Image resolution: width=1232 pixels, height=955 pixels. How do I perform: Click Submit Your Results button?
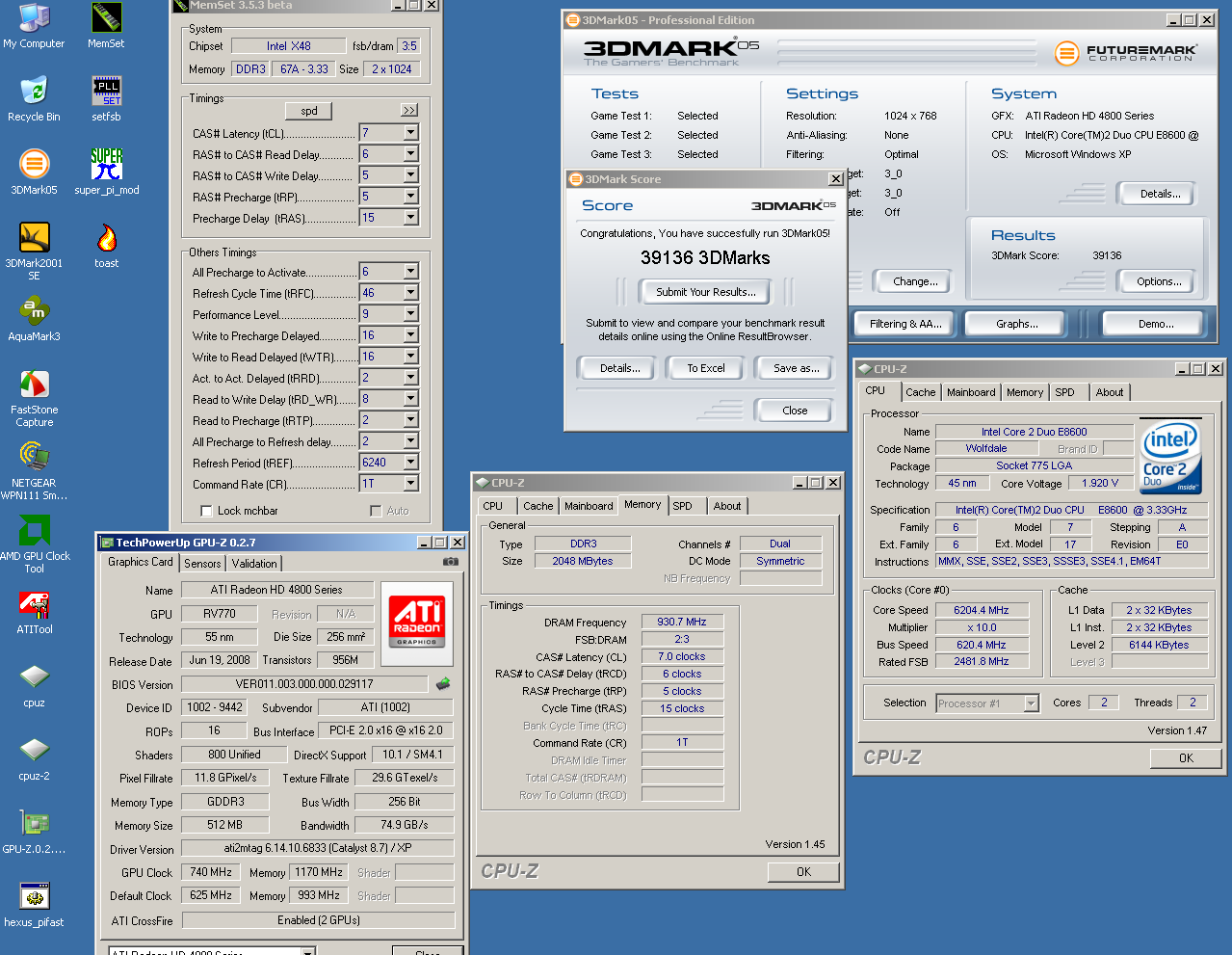coord(706,292)
